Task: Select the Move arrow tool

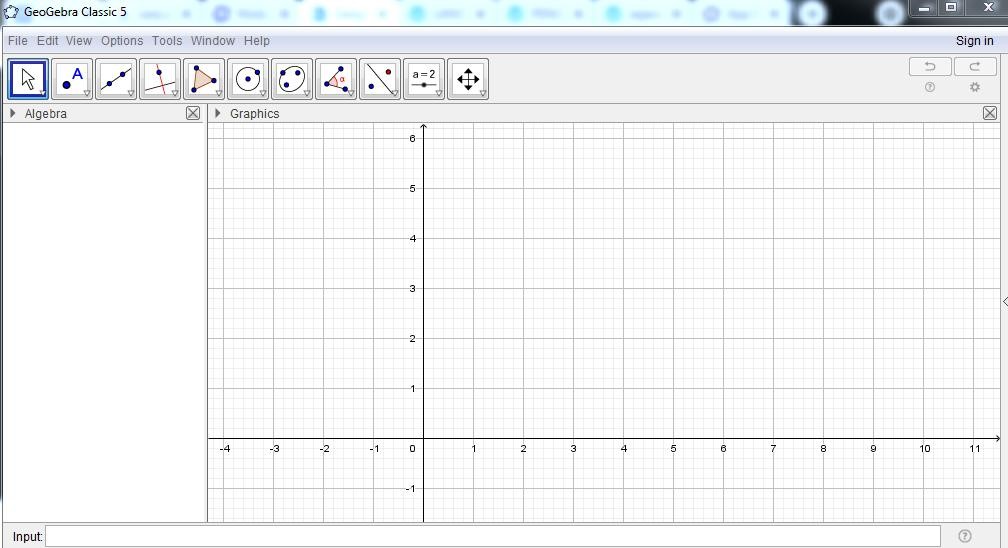Action: click(x=28, y=78)
